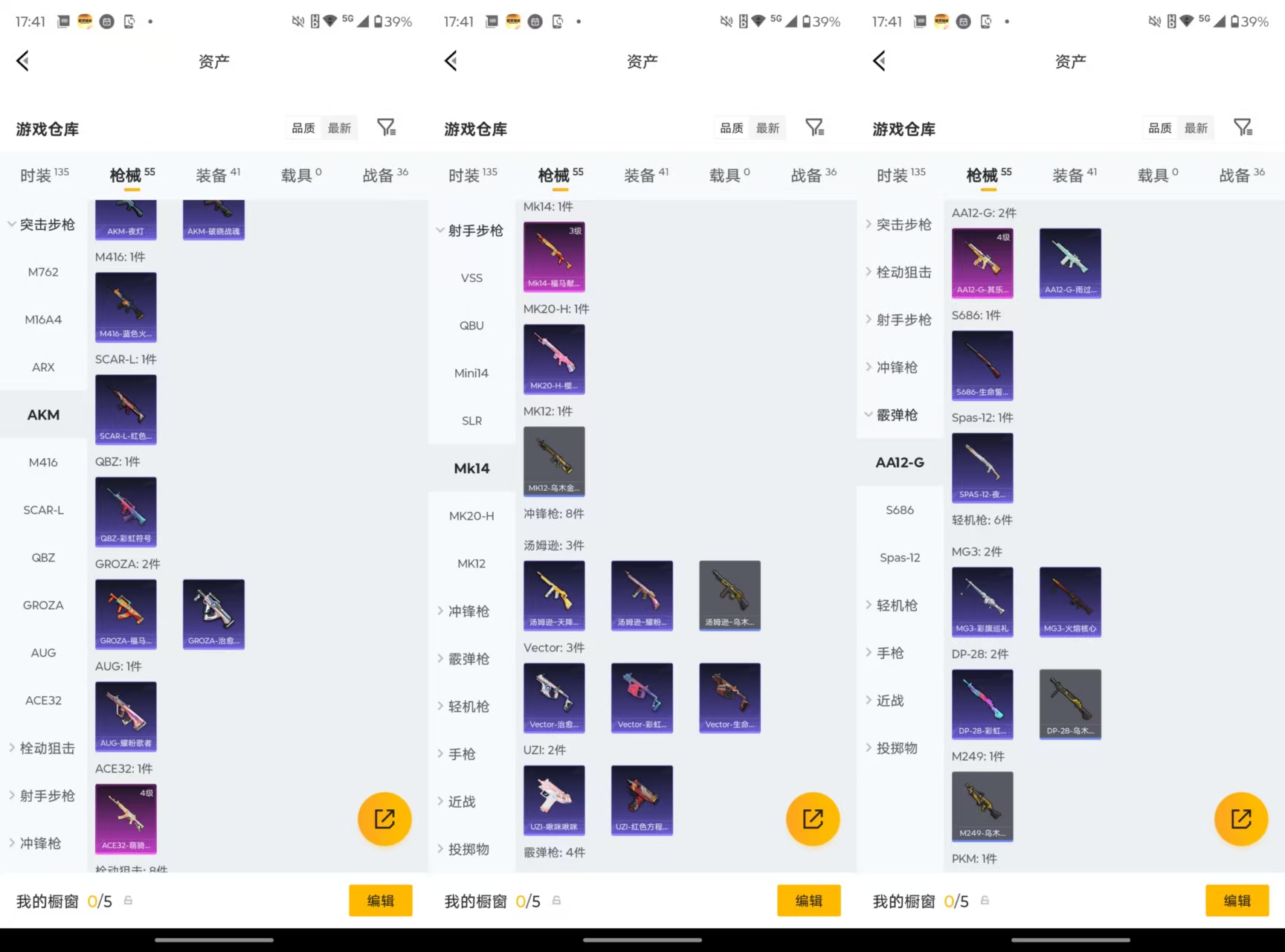Select the level-3 Mk14-福马献 skin icon

click(x=554, y=257)
